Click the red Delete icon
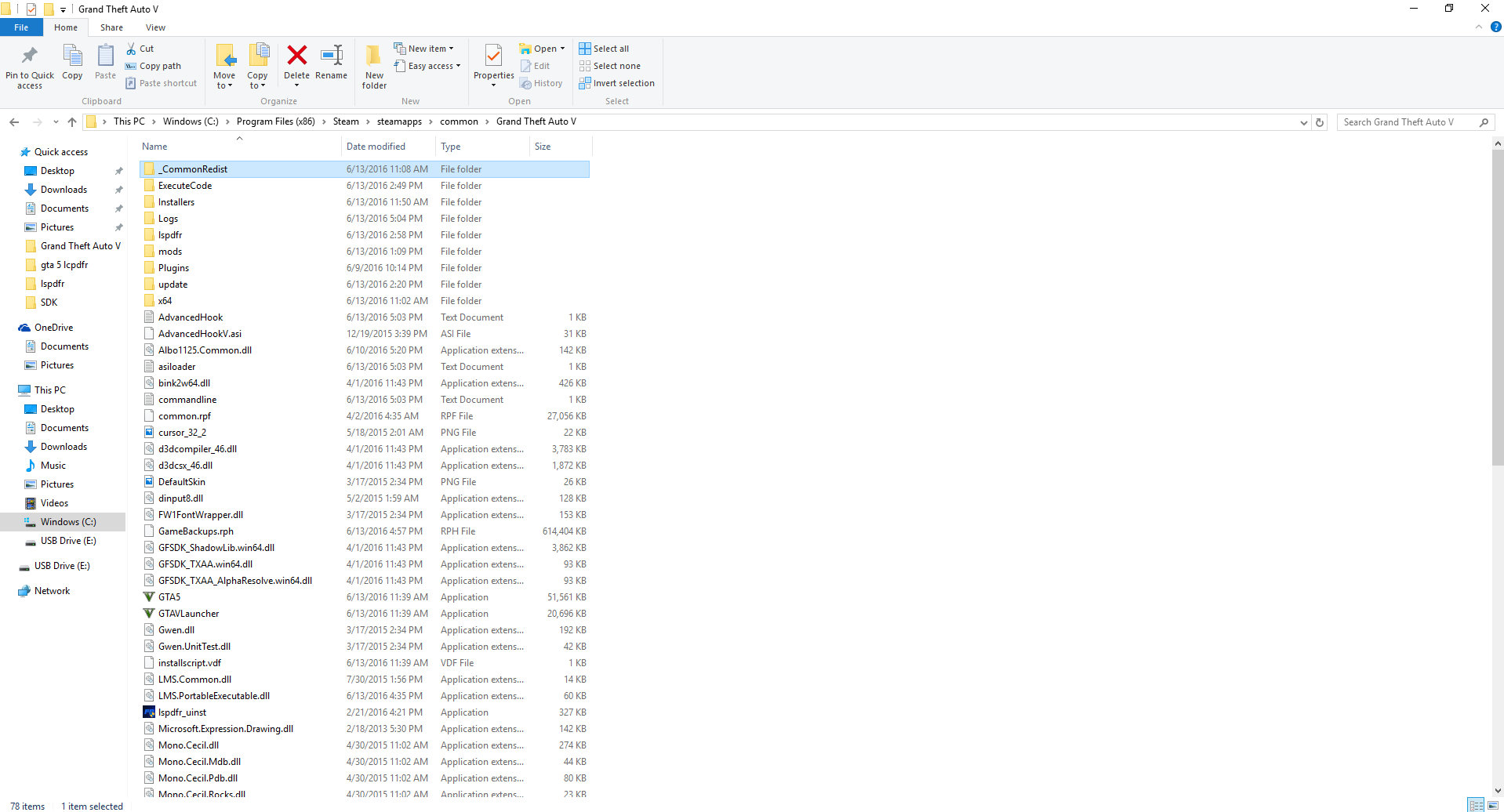Image resolution: width=1504 pixels, height=812 pixels. point(296,55)
